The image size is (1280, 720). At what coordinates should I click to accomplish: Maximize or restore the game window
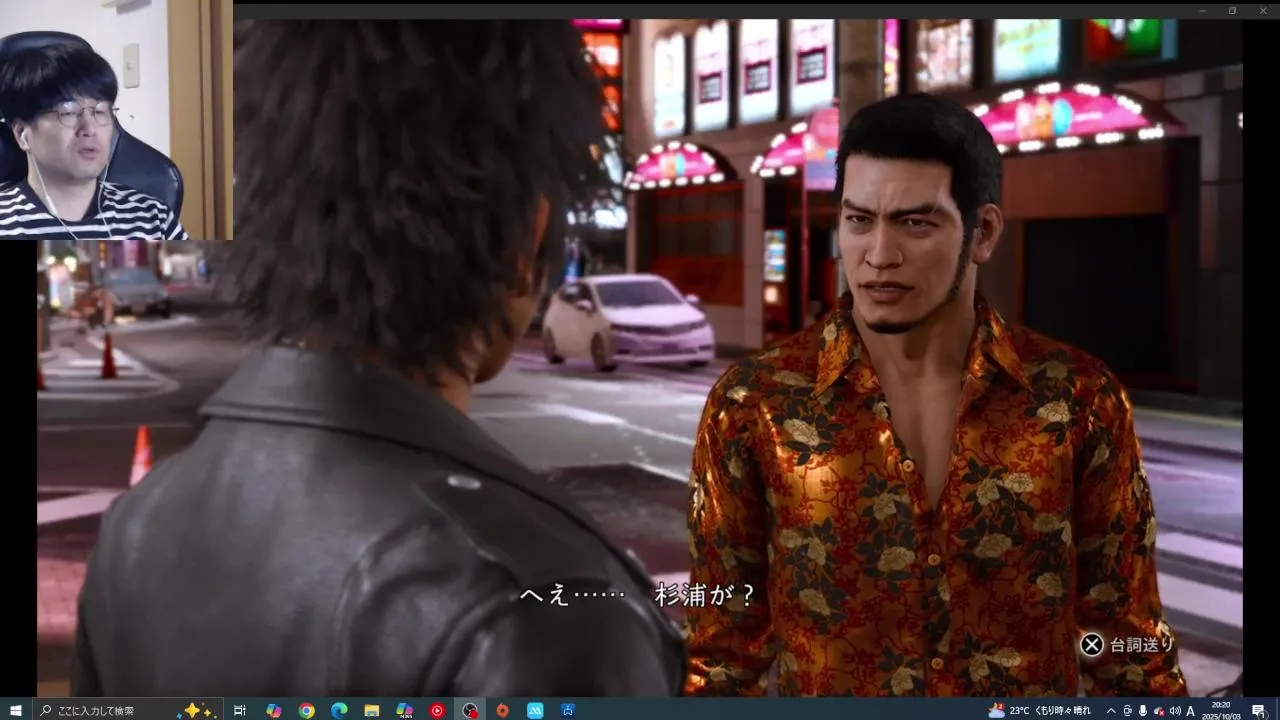[x=1232, y=10]
